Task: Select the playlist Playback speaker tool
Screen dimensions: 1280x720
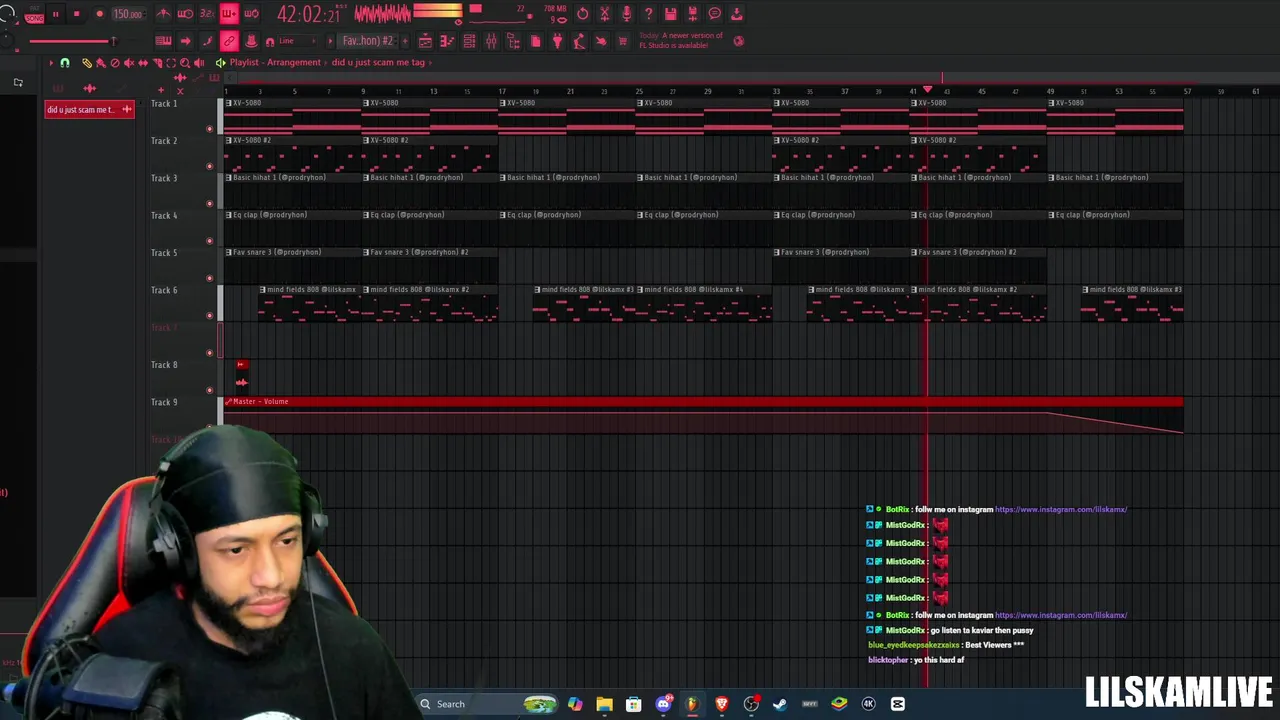Action: click(x=199, y=62)
